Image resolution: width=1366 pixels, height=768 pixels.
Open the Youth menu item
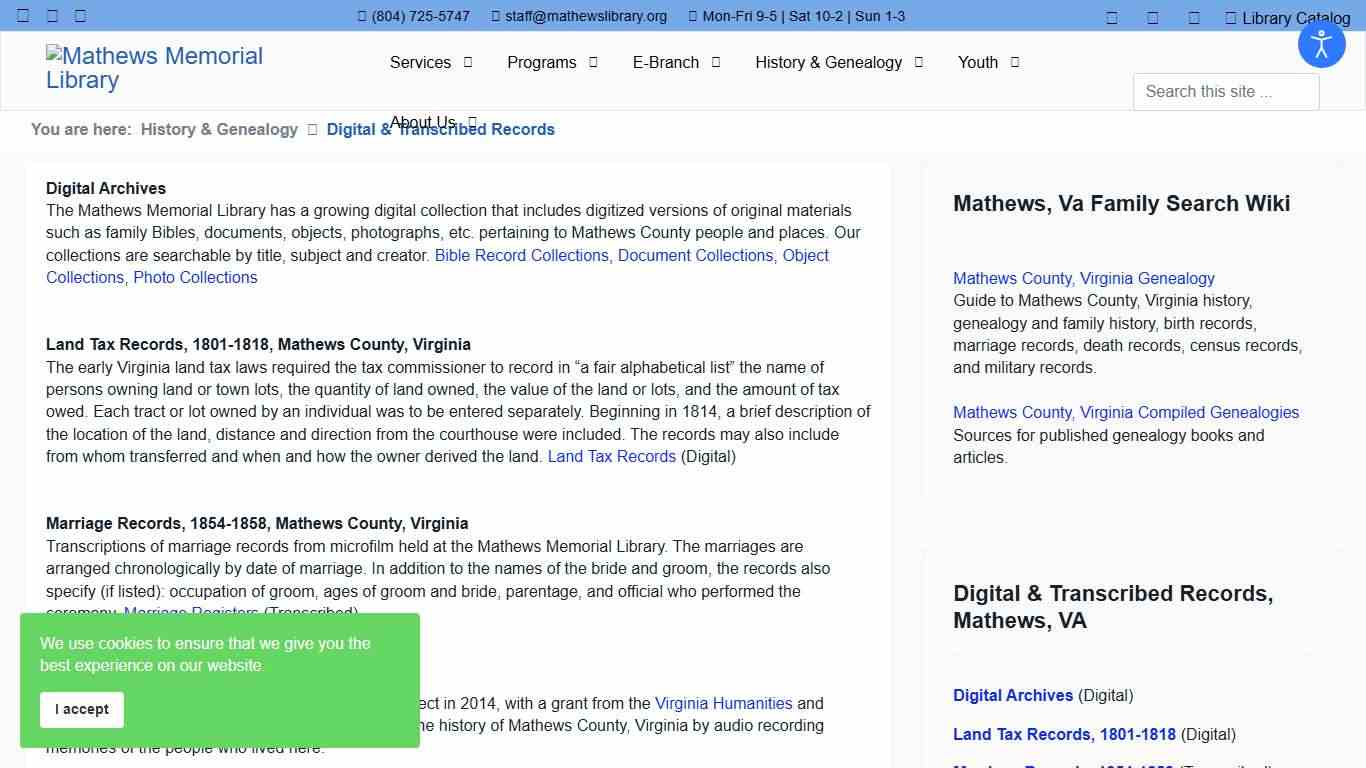[x=976, y=62]
